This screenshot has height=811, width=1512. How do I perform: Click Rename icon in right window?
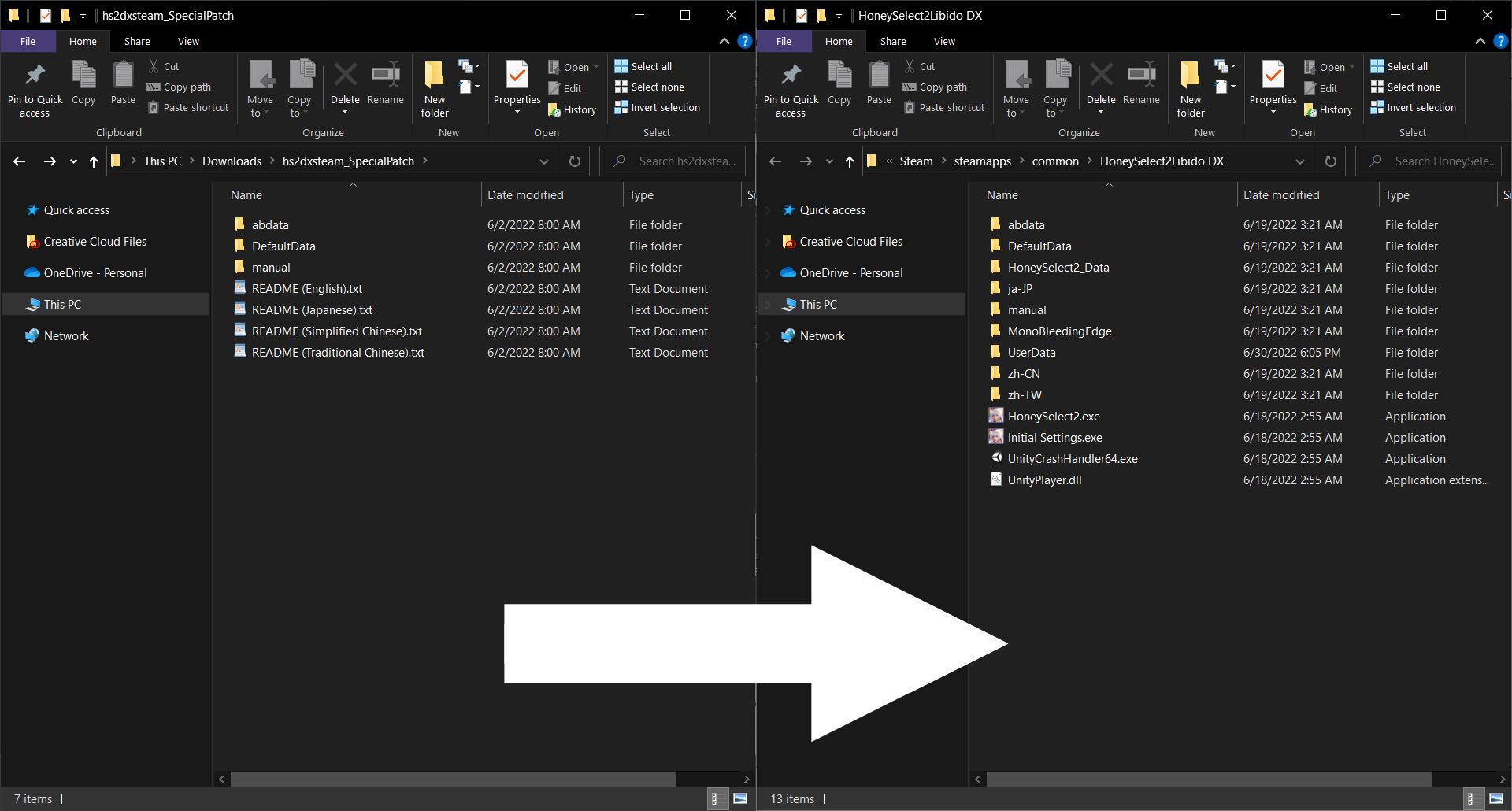[1141, 83]
